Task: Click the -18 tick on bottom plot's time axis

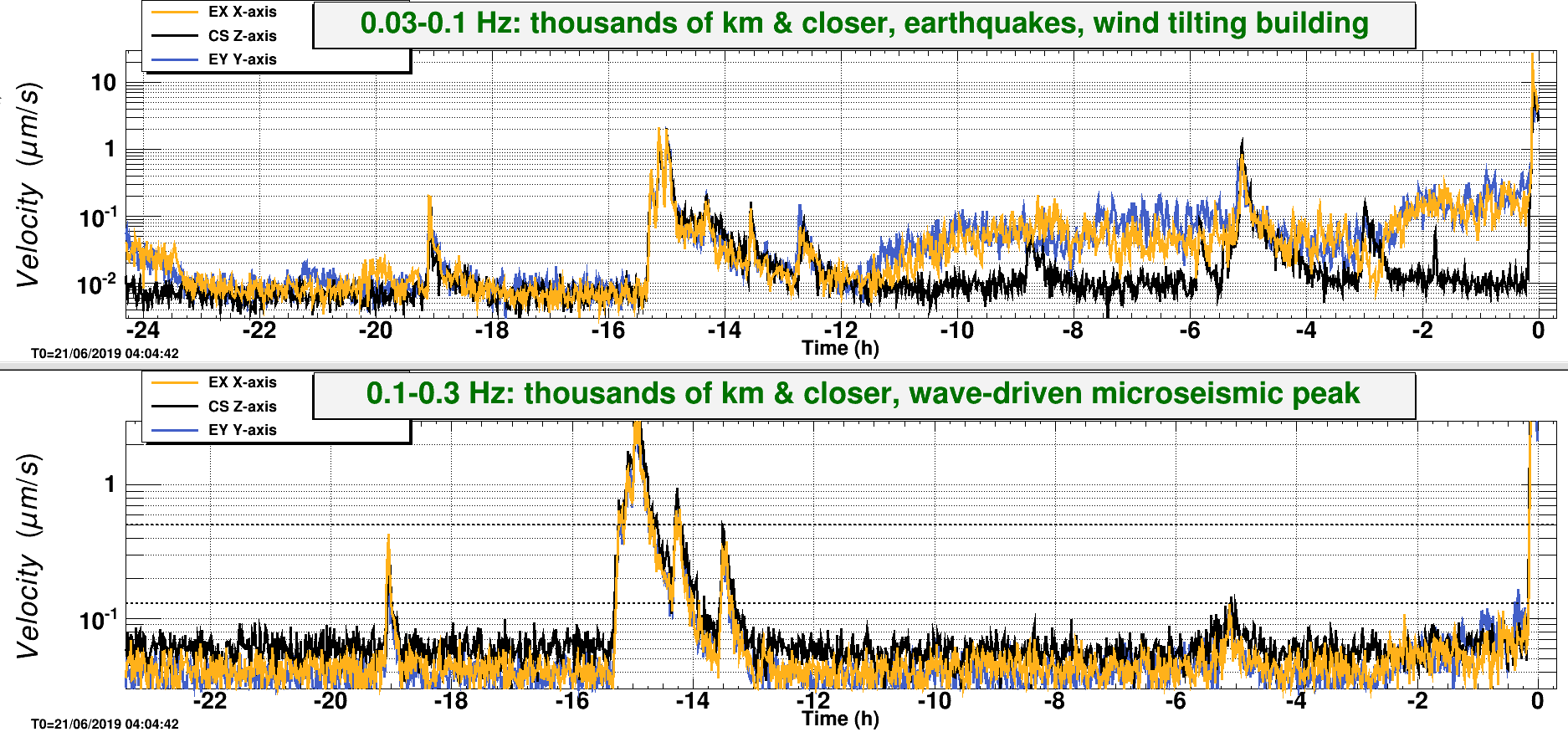Action: coord(451,701)
